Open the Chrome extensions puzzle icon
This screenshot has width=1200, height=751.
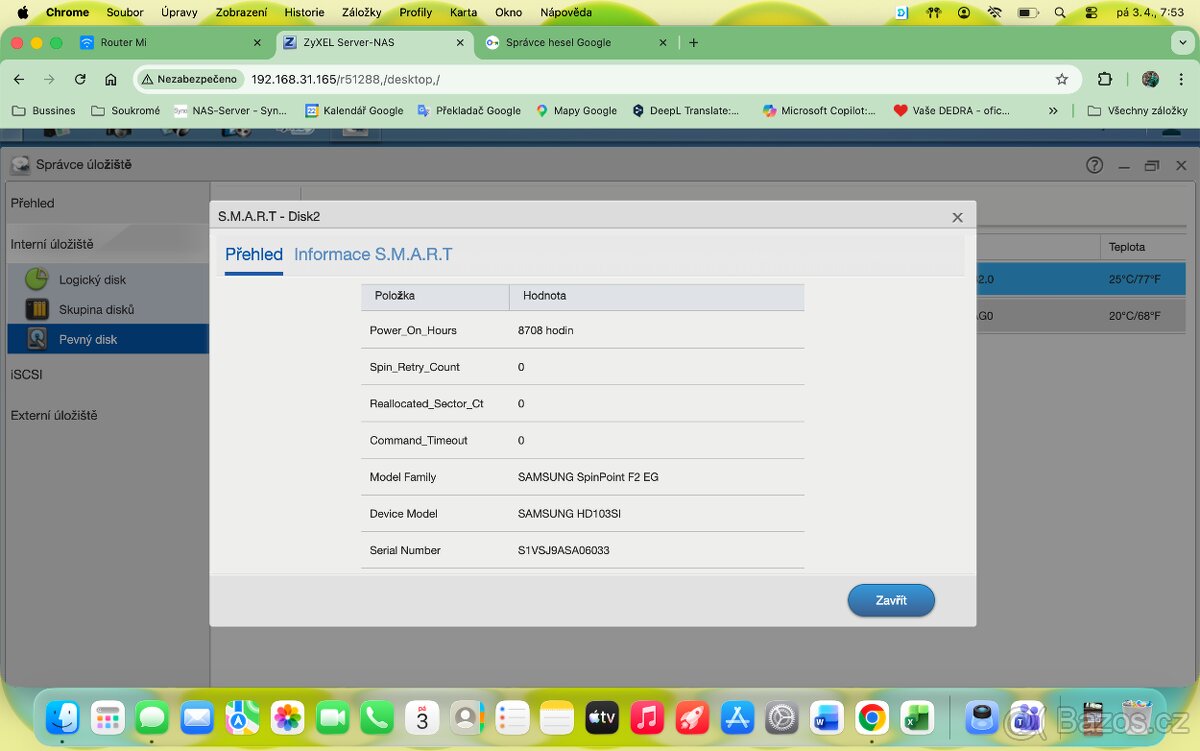tap(1105, 79)
